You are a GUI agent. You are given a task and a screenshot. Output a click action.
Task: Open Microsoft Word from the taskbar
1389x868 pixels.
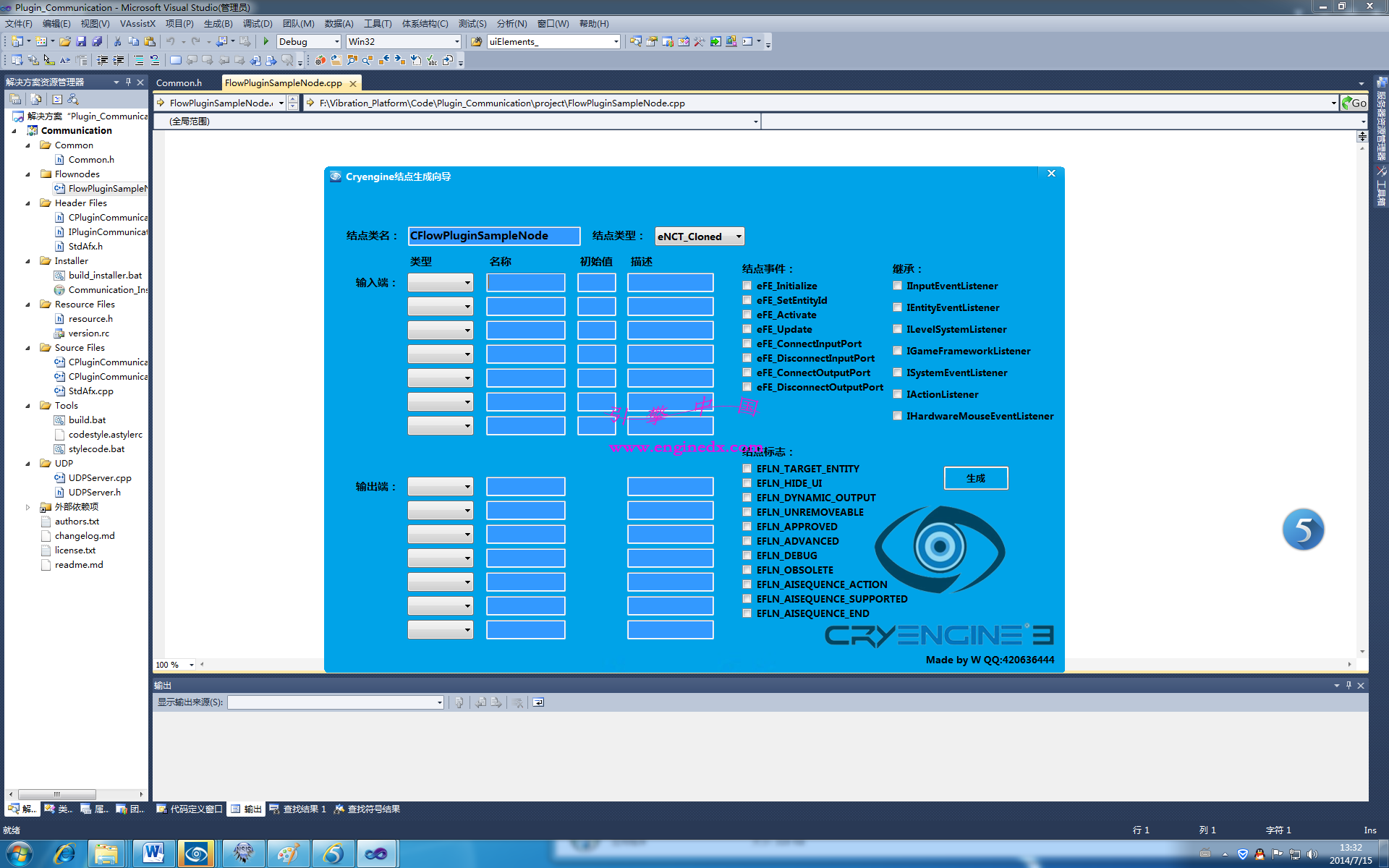point(153,854)
